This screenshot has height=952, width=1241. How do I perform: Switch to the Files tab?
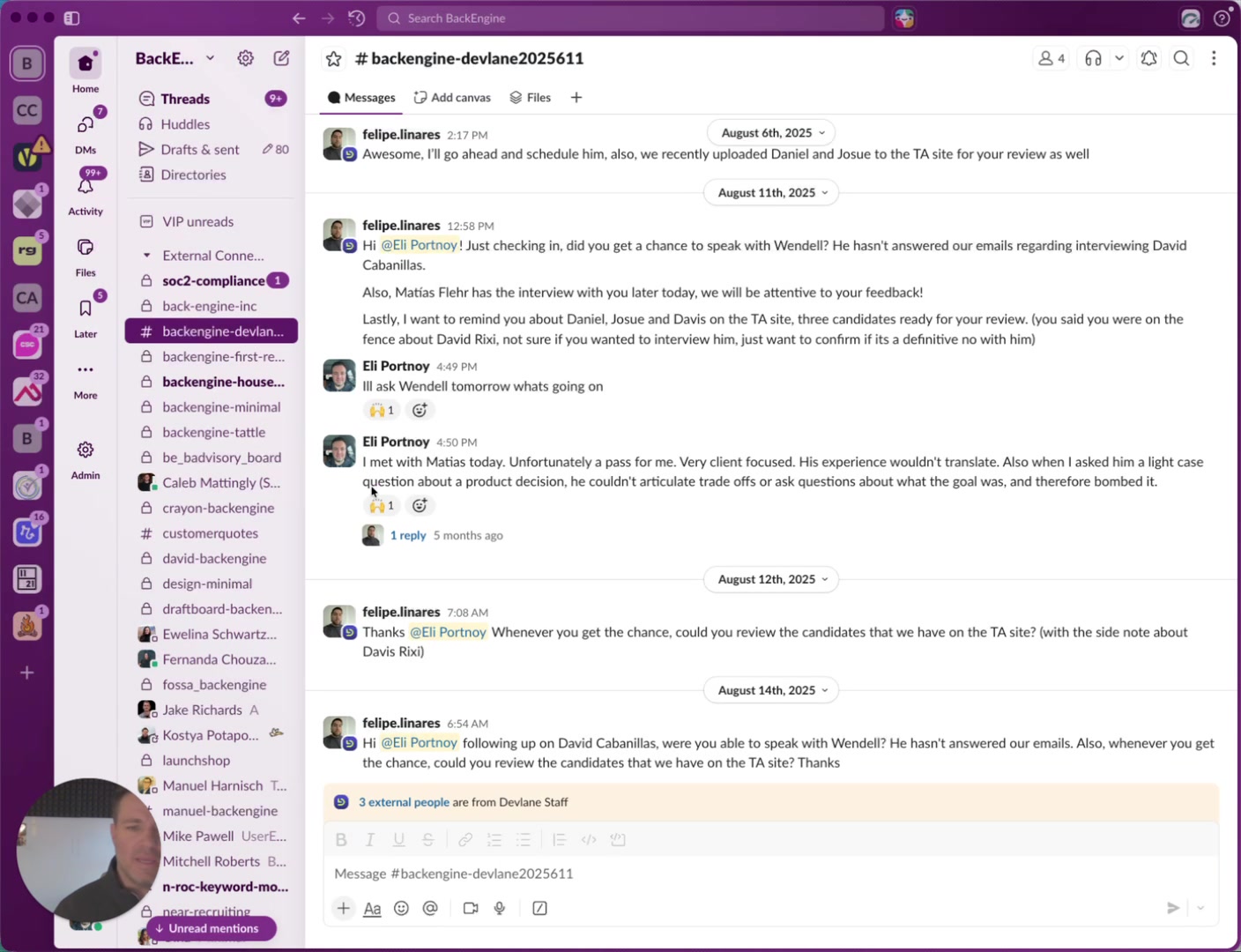(x=531, y=98)
